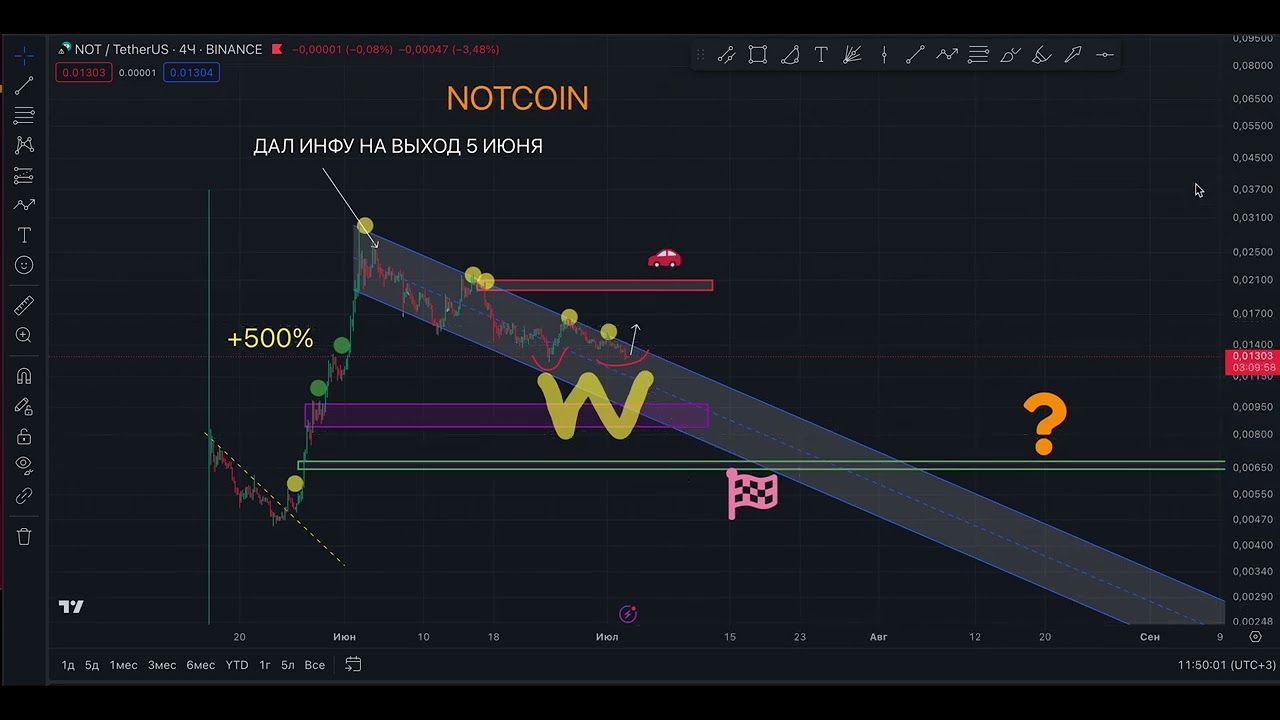This screenshot has height=720, width=1280.
Task: Select the rectangle tool in favorites toolbar
Action: pyautogui.click(x=758, y=55)
